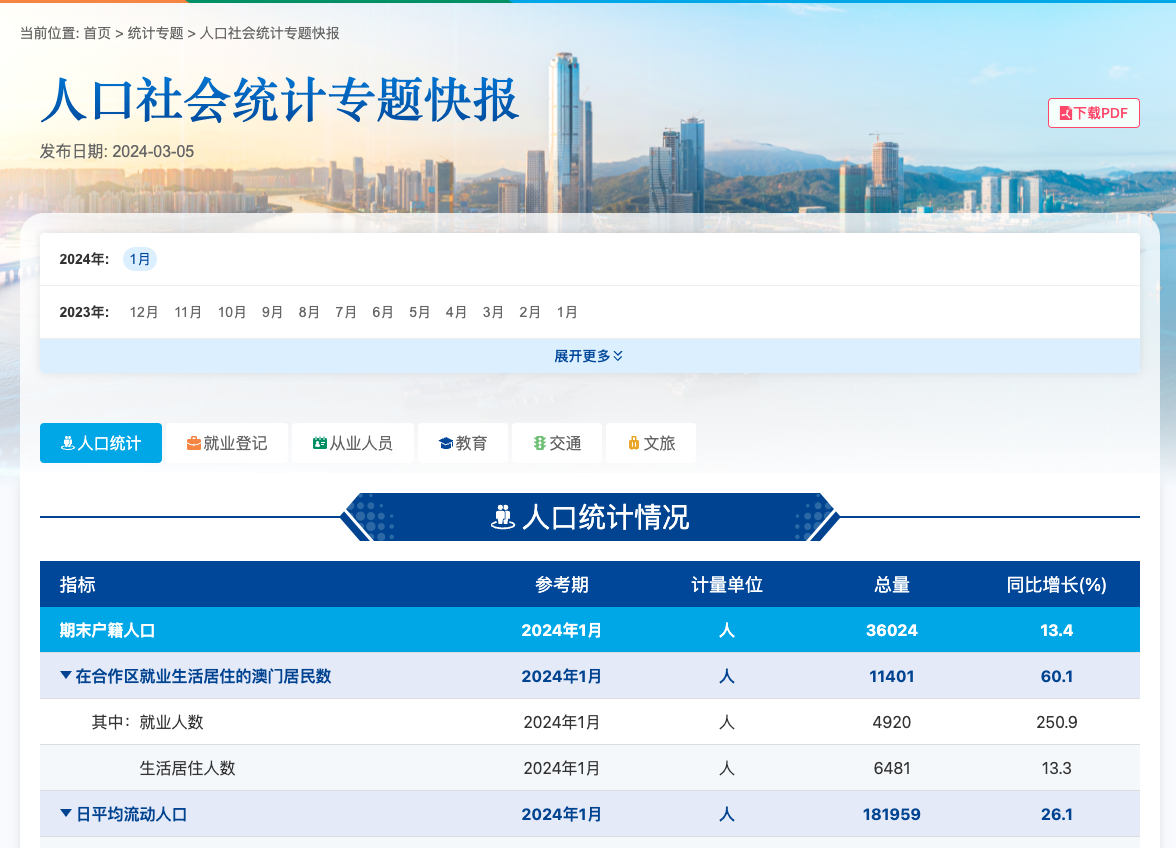This screenshot has height=848, width=1176.
Task: Open the 首页 breadcrumb link
Action: point(97,33)
